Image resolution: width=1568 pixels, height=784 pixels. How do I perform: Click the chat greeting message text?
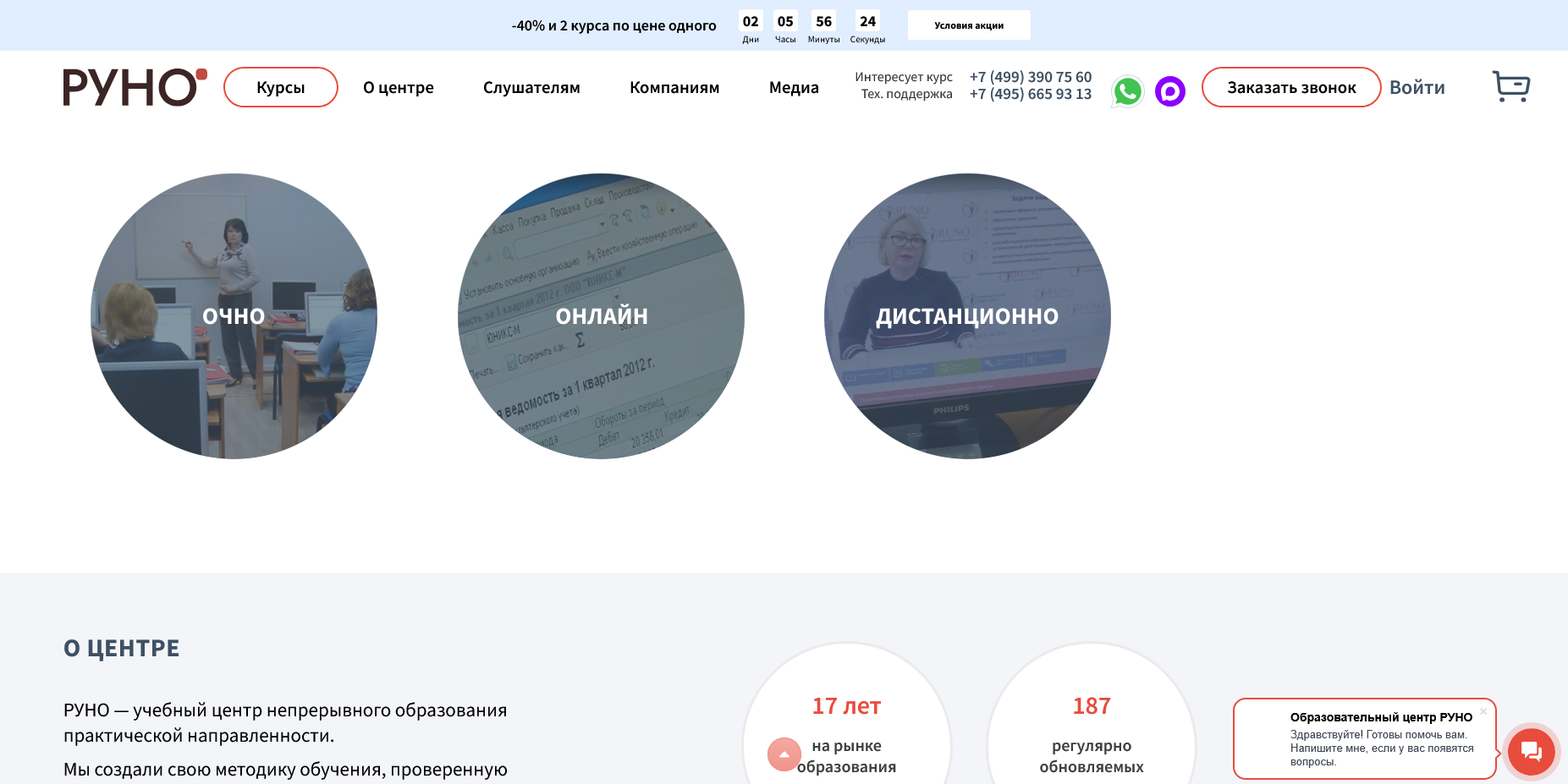coord(1382,748)
